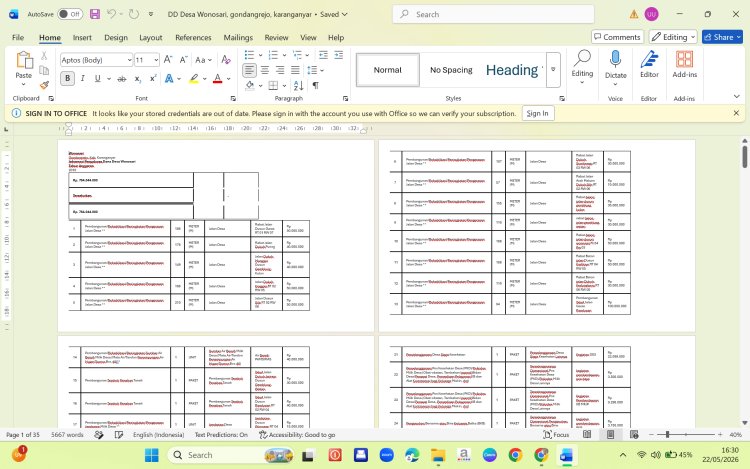Select the Format Painter brush

(x=44, y=85)
